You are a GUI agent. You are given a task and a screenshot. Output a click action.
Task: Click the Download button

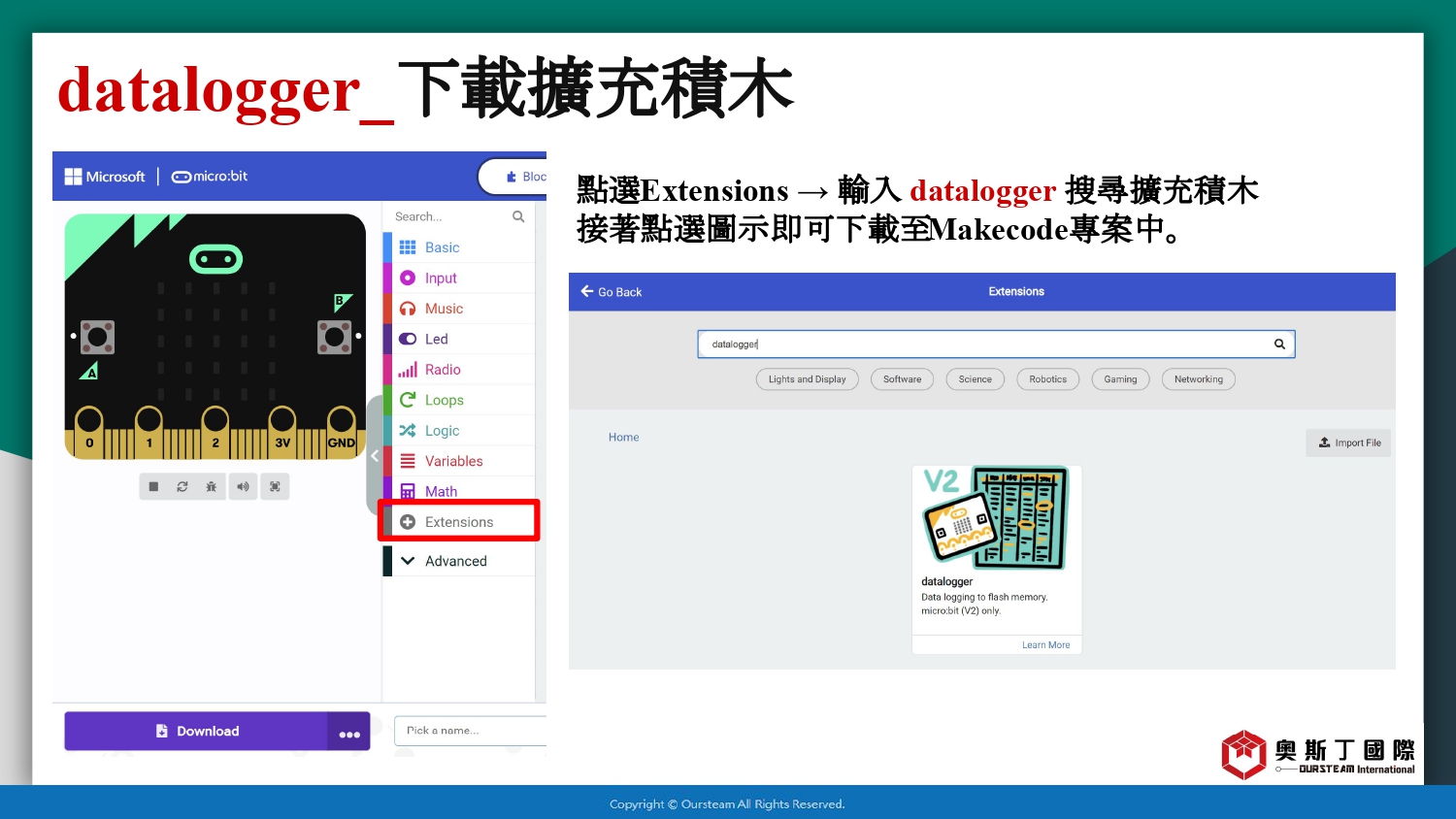pos(196,732)
